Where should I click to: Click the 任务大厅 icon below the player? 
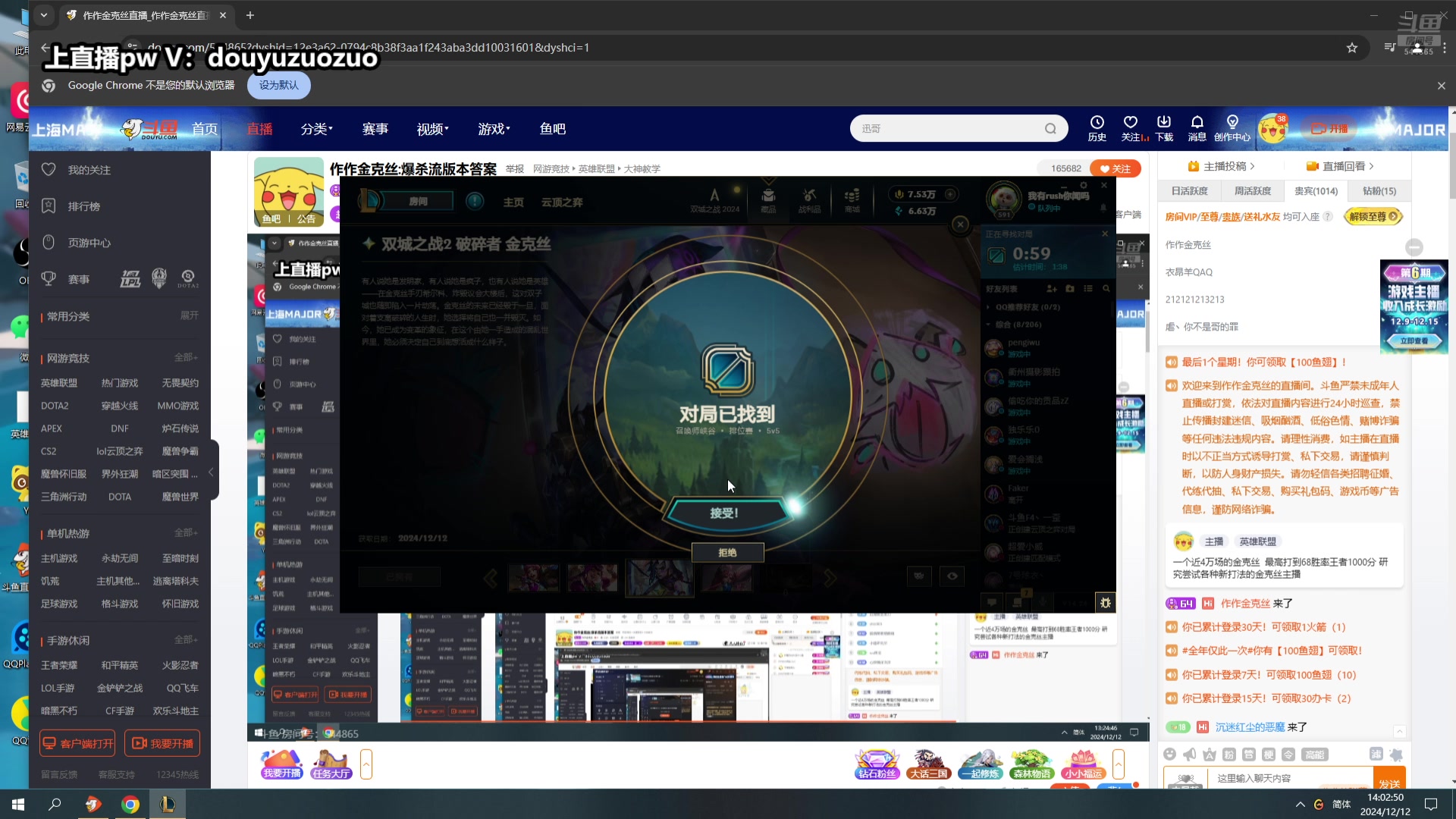[331, 764]
